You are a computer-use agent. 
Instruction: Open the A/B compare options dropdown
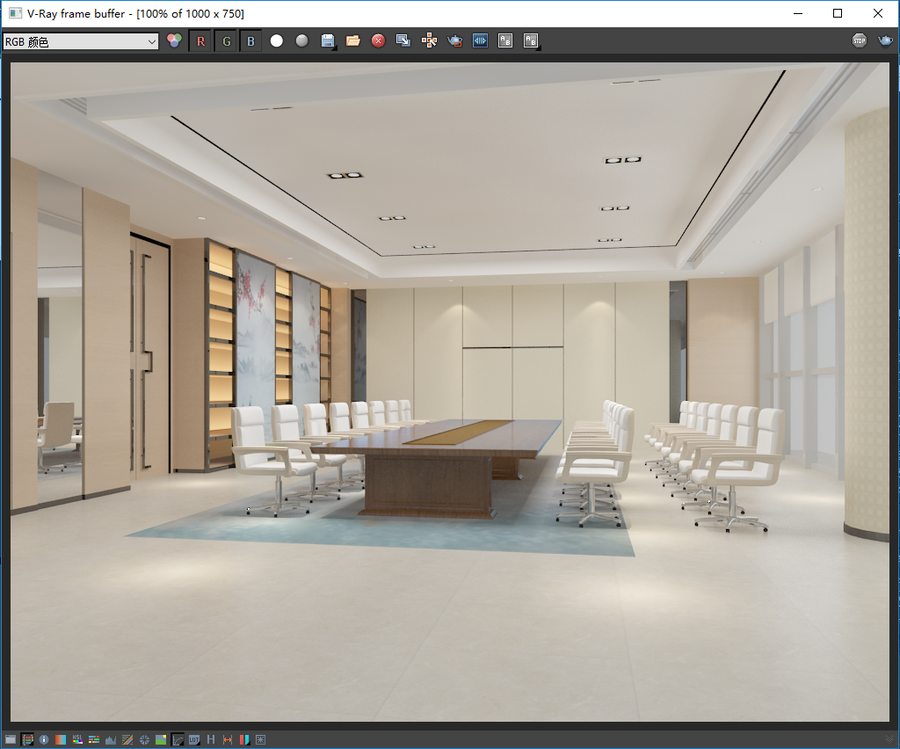(531, 41)
